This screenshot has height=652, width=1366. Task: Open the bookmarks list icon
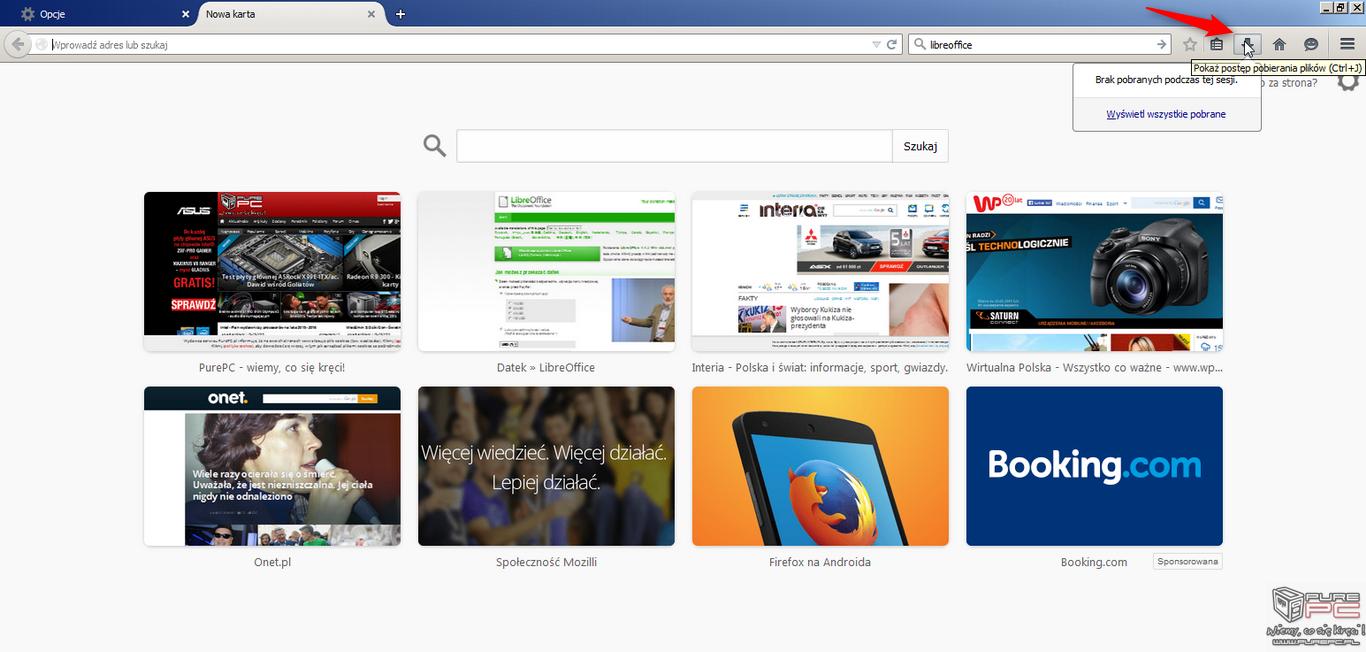(x=1217, y=45)
